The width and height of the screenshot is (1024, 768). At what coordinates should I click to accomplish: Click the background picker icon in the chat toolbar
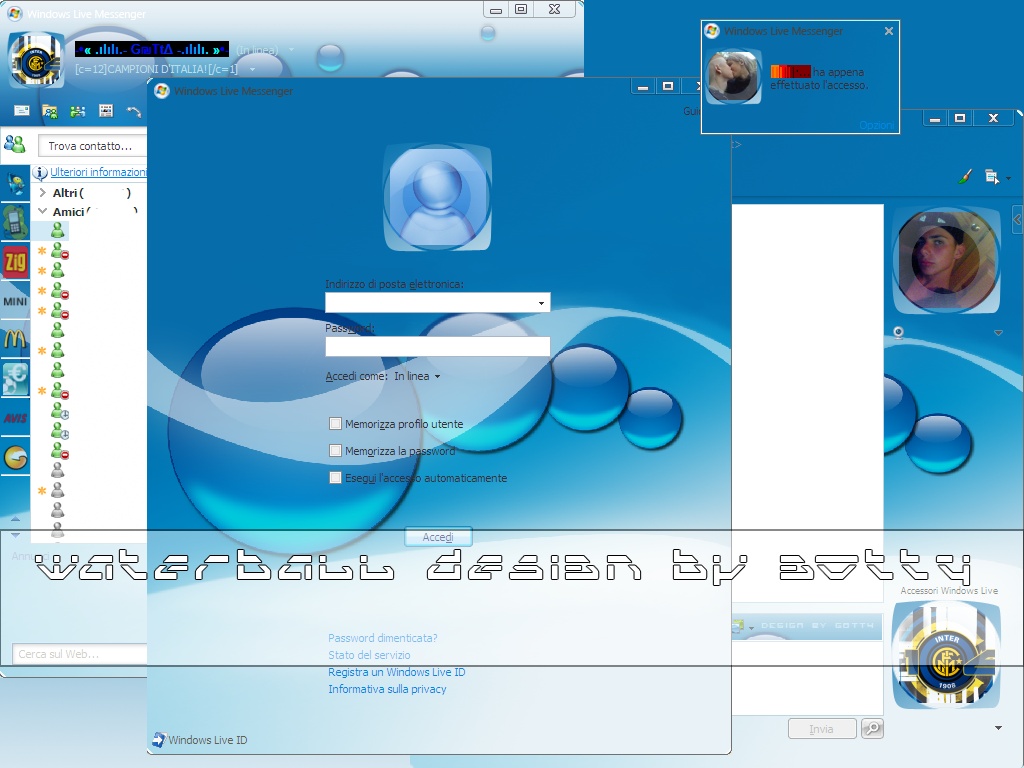tap(738, 626)
